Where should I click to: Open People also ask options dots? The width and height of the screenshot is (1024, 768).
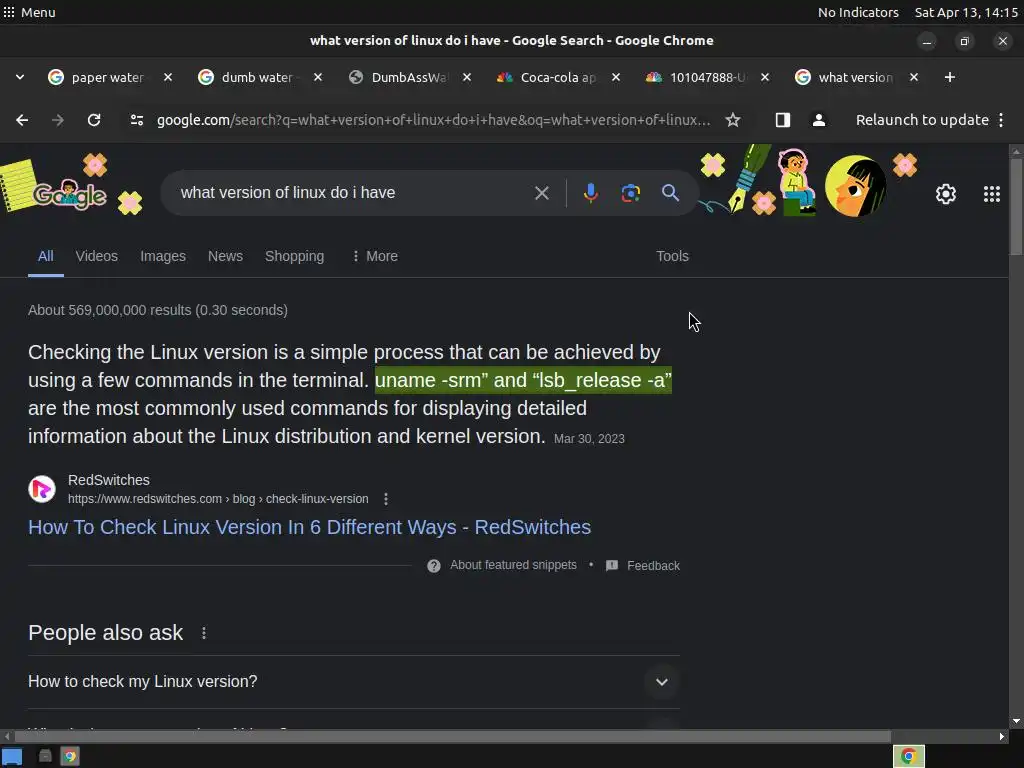[x=204, y=633]
